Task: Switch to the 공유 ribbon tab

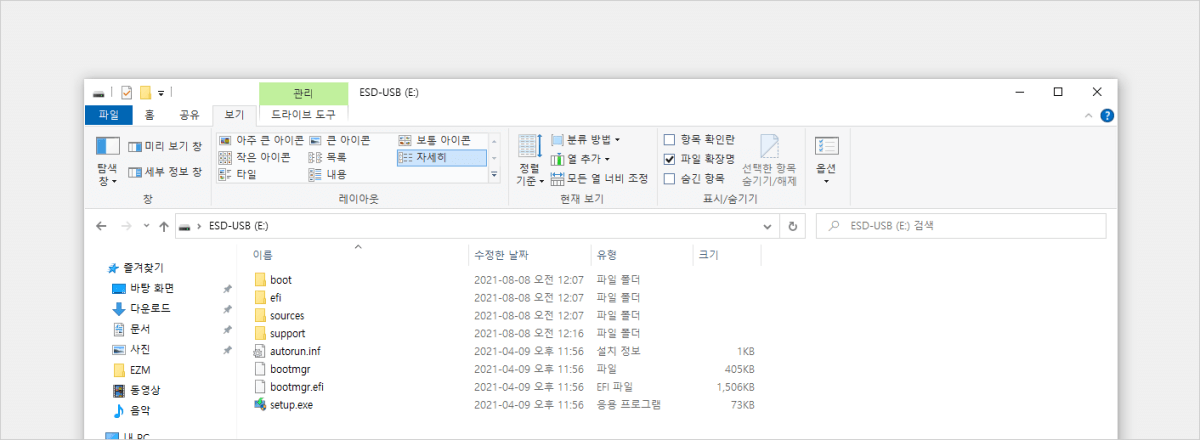Action: click(189, 115)
